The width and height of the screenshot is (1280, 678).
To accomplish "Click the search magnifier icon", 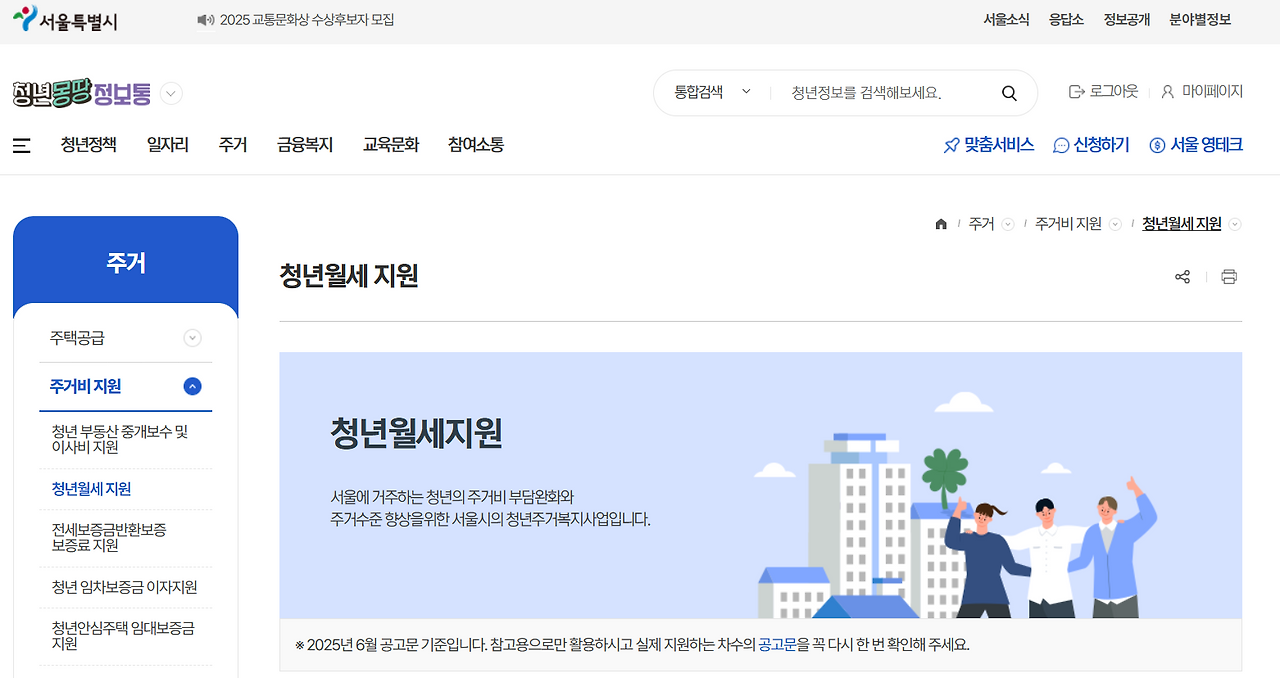I will point(1008,92).
